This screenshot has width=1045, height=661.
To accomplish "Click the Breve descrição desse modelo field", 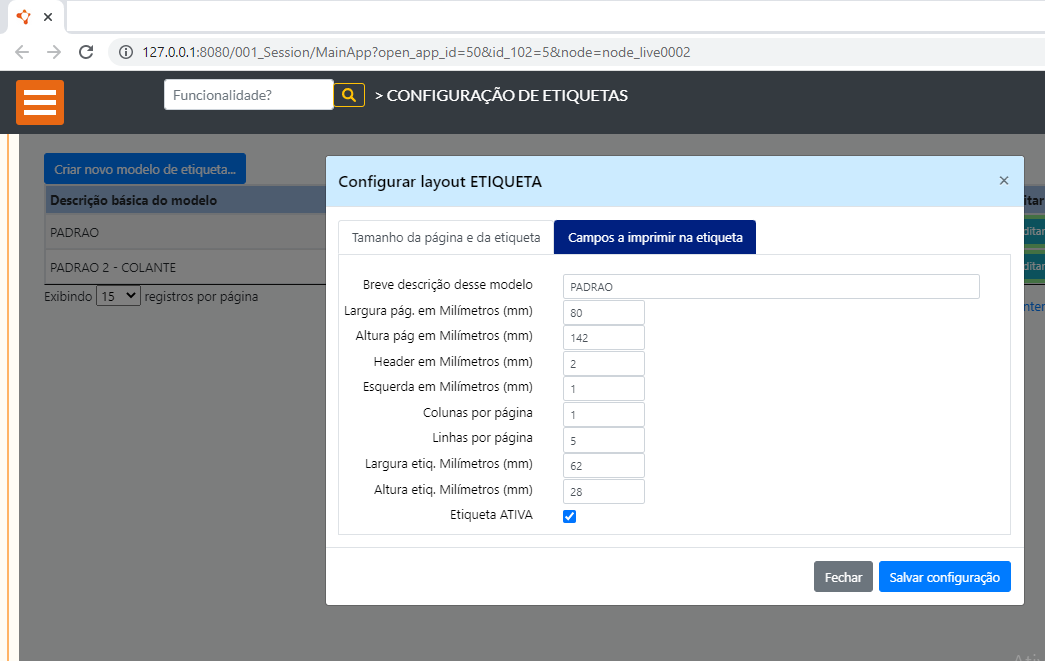I will [770, 287].
